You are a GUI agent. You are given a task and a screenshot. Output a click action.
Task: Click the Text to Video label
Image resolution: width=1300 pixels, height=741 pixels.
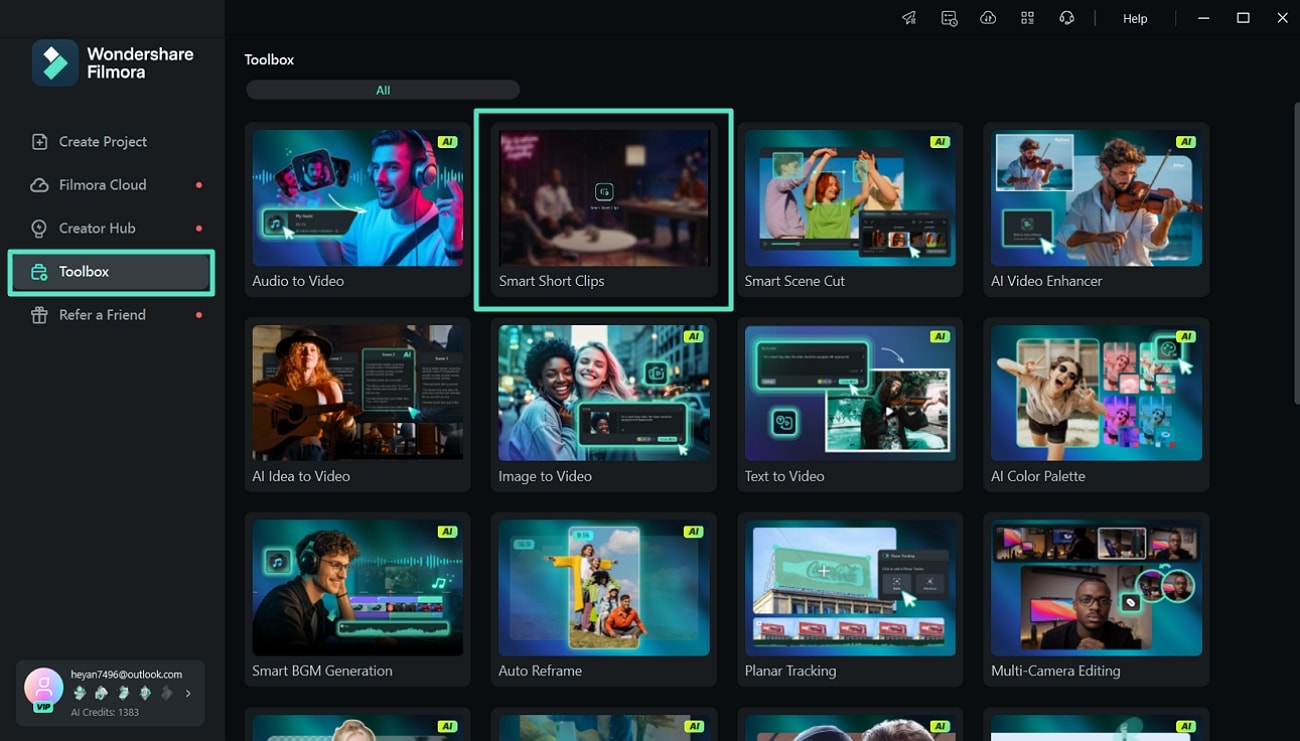coord(784,476)
